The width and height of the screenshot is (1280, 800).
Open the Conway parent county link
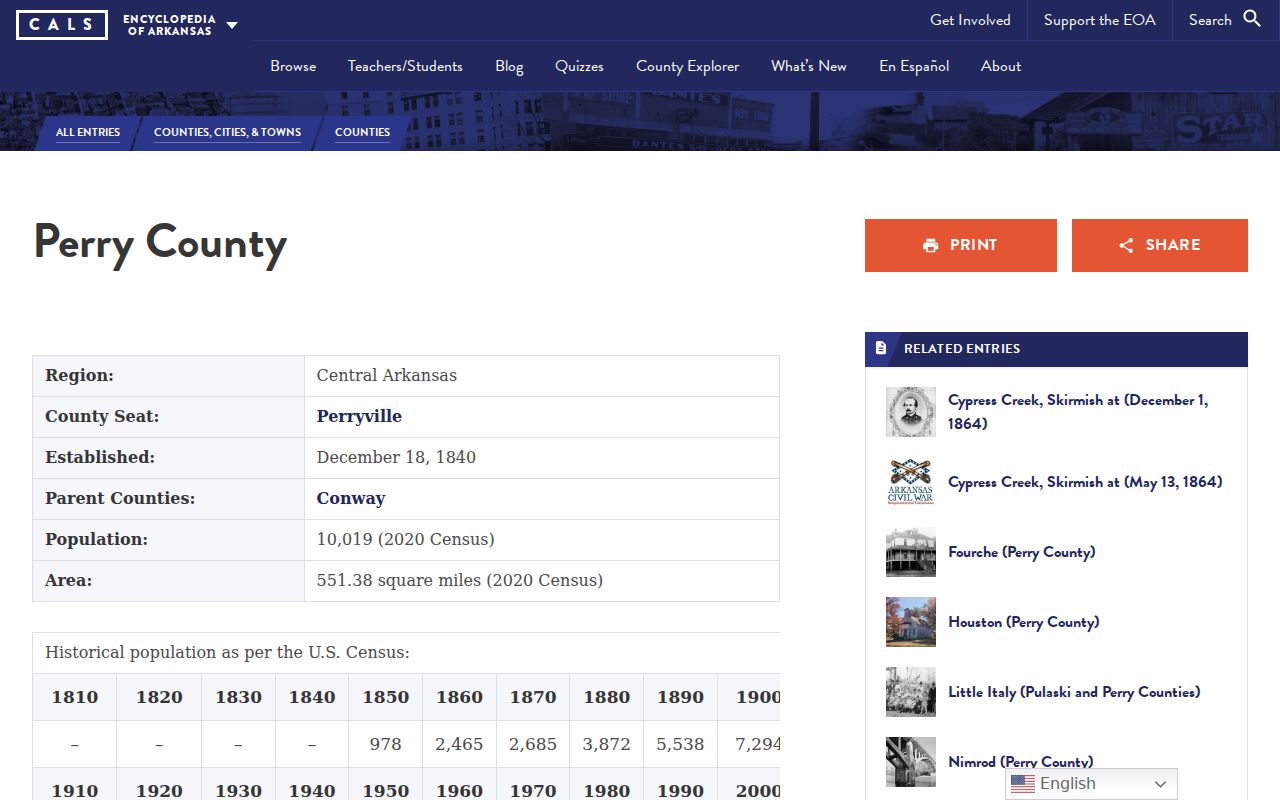pyautogui.click(x=351, y=498)
